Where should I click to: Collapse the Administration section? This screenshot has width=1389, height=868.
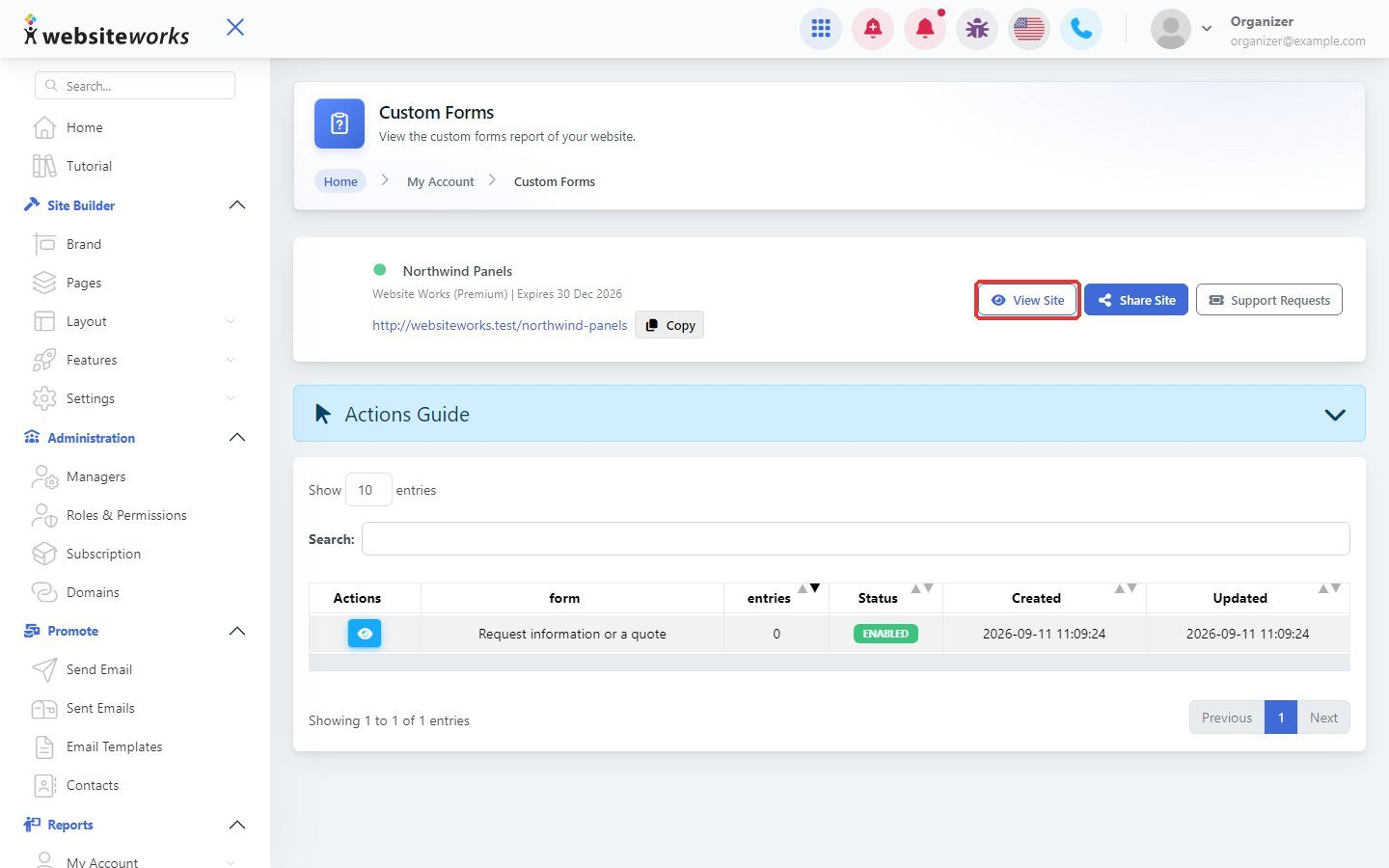tap(237, 438)
